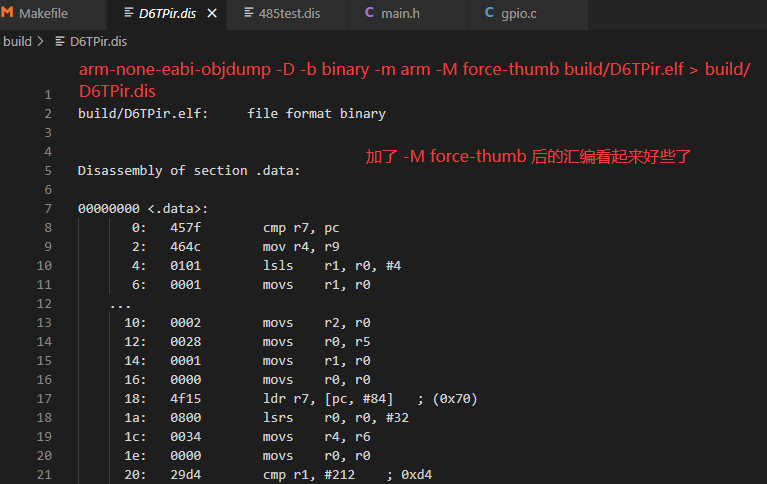Expand the breadcrumb chevron after build
The image size is (767, 484).
(x=41, y=42)
